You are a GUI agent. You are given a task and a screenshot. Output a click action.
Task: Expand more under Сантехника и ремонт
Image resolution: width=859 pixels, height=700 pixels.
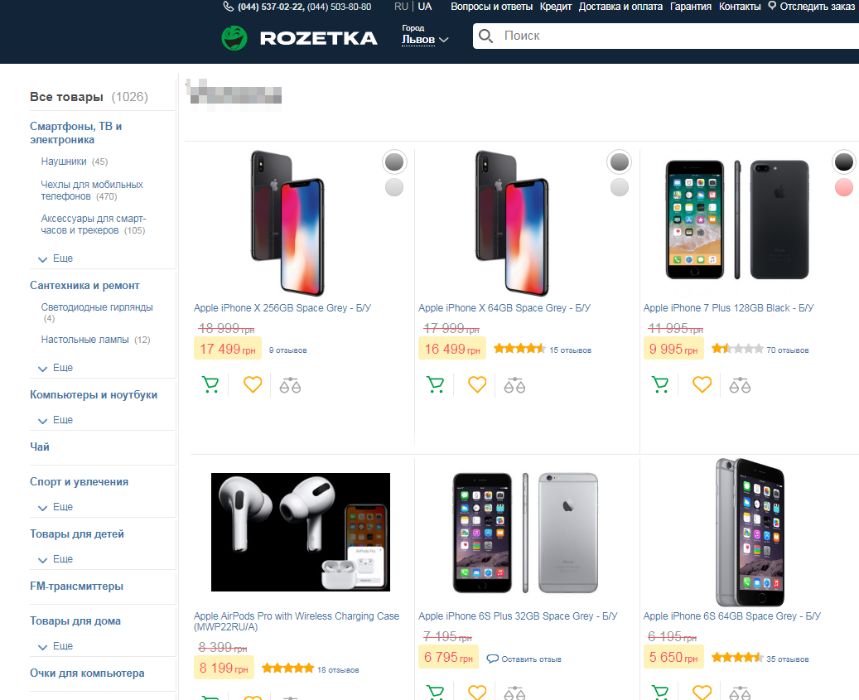coord(56,368)
